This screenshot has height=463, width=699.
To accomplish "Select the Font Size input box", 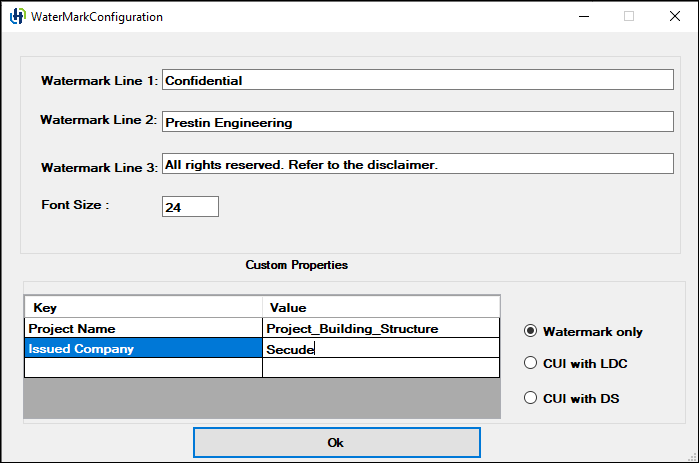I will point(189,207).
